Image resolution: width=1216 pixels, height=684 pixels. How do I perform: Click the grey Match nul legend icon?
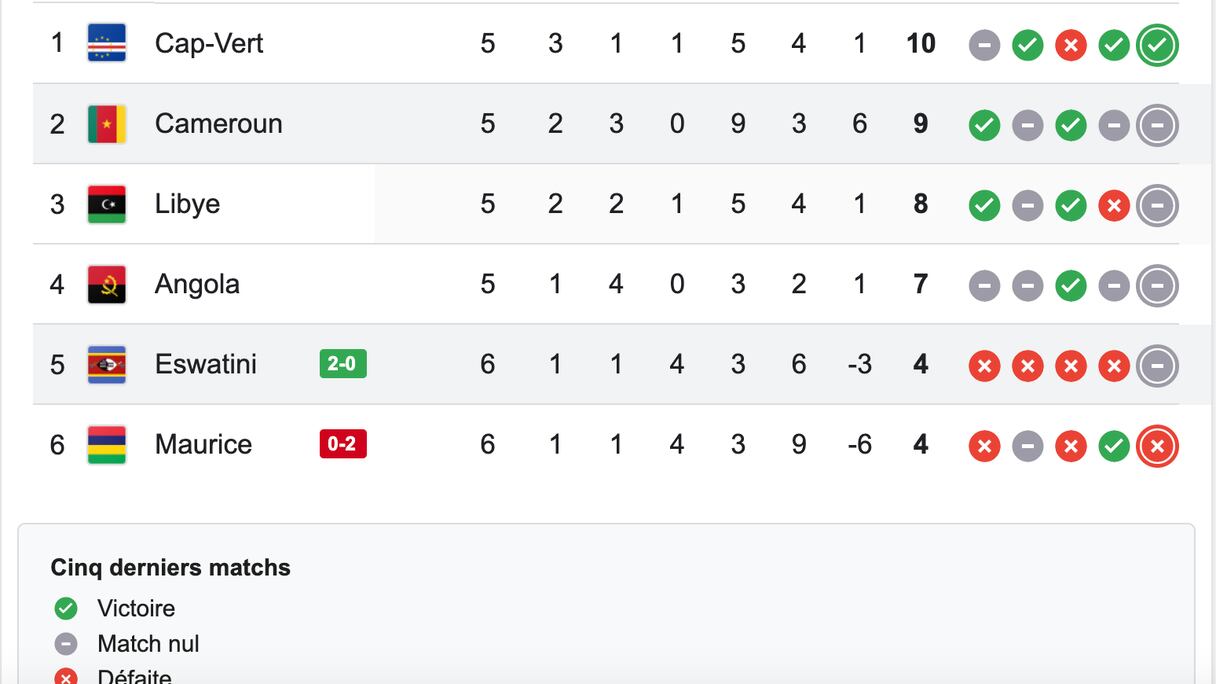pos(66,644)
